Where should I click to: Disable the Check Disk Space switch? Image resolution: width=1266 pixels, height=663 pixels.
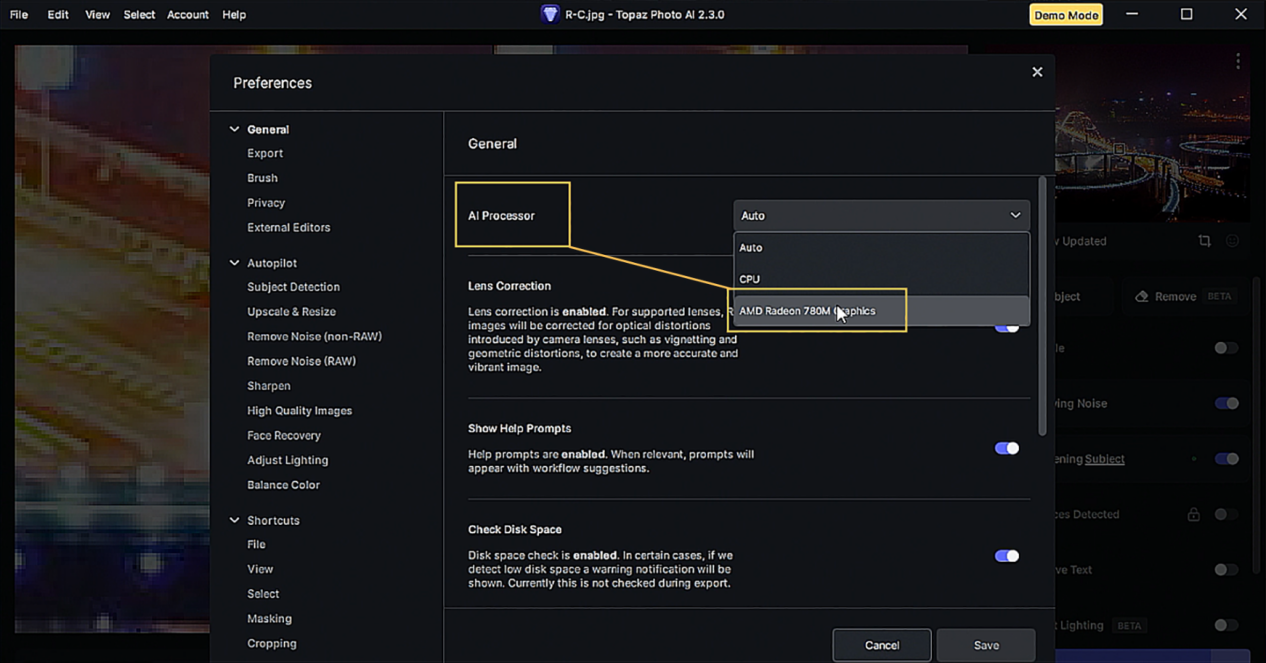pyautogui.click(x=1006, y=556)
